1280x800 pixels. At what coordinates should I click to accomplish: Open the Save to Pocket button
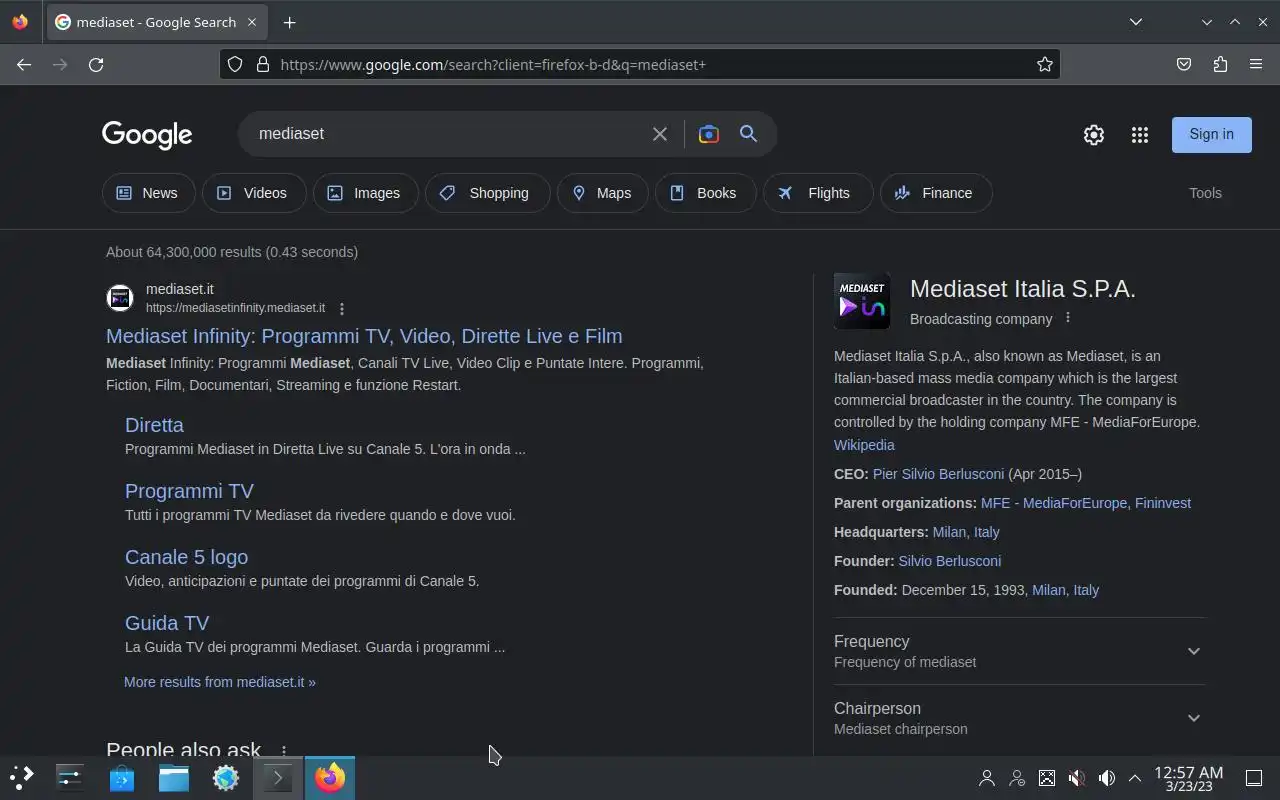click(1184, 64)
